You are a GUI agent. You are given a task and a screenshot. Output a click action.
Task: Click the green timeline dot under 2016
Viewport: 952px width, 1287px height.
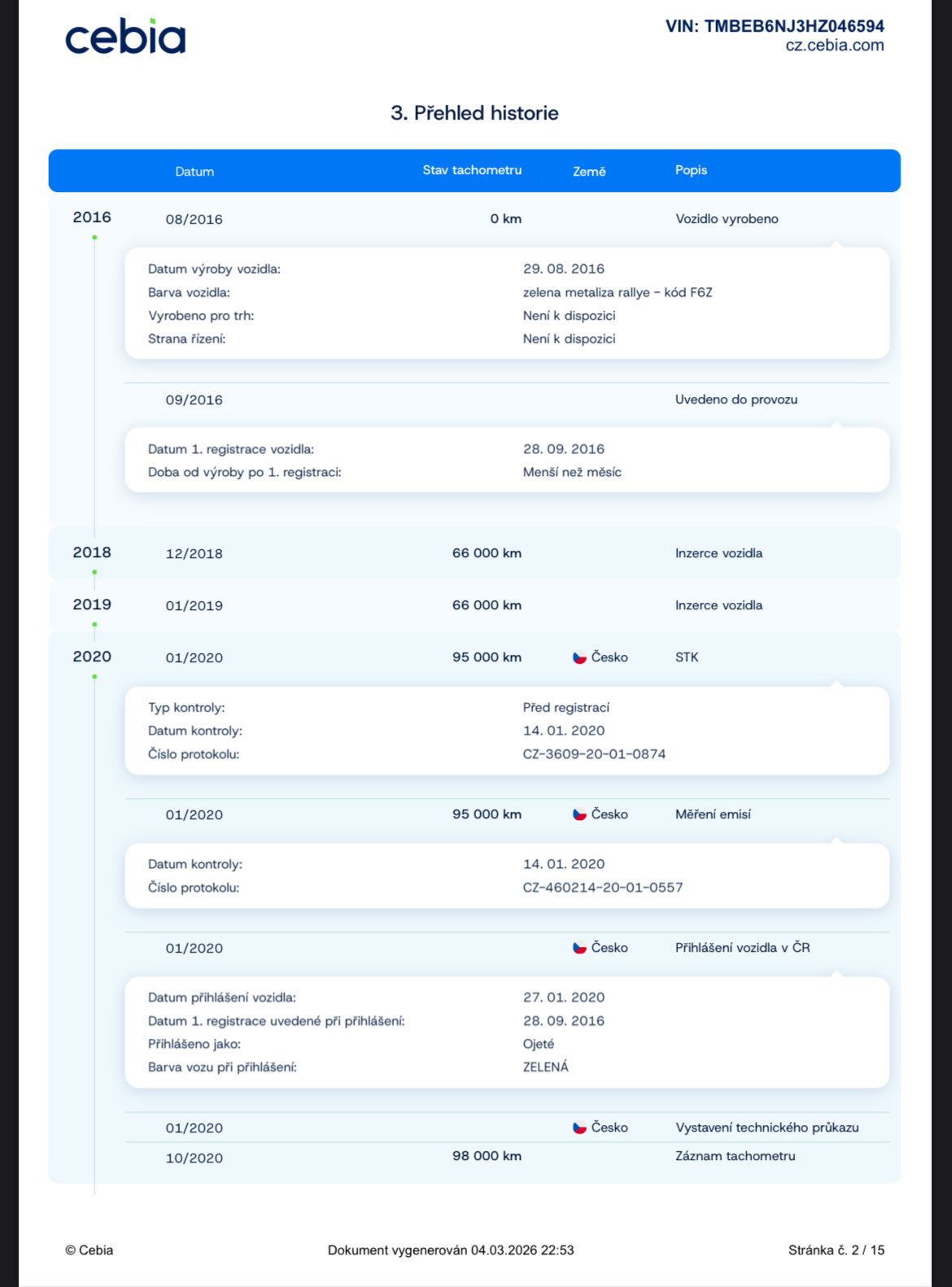click(94, 238)
